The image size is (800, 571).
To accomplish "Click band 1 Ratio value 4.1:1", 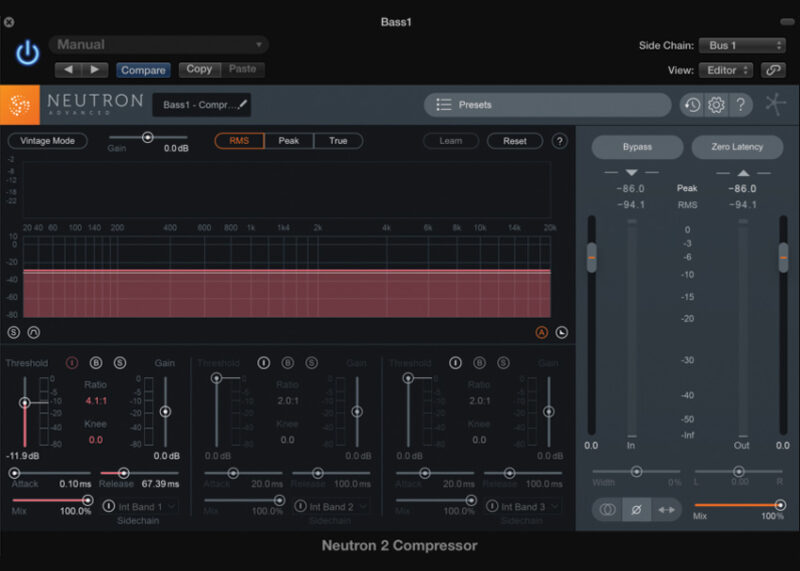I will 96,401.
